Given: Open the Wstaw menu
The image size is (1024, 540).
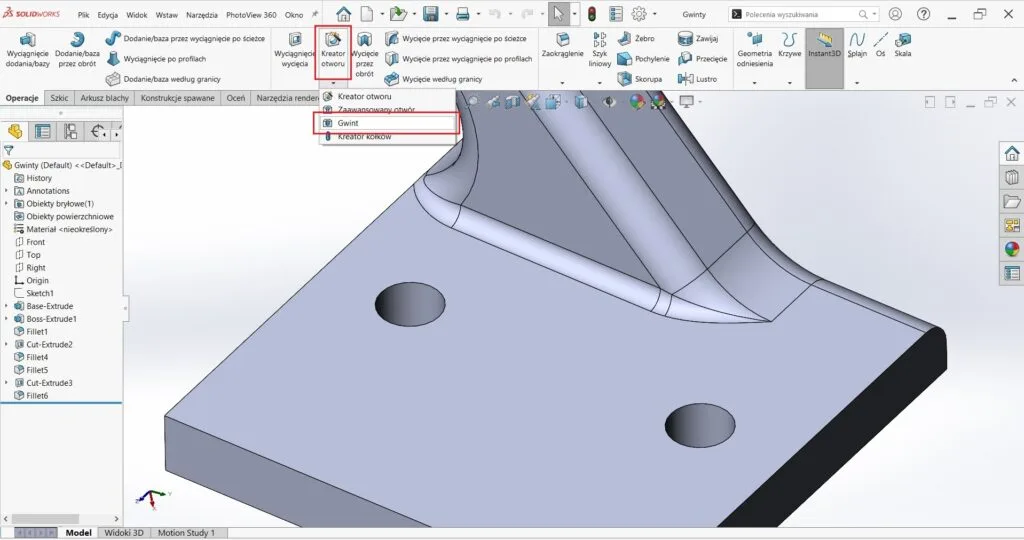Looking at the screenshot, I should click(x=167, y=14).
